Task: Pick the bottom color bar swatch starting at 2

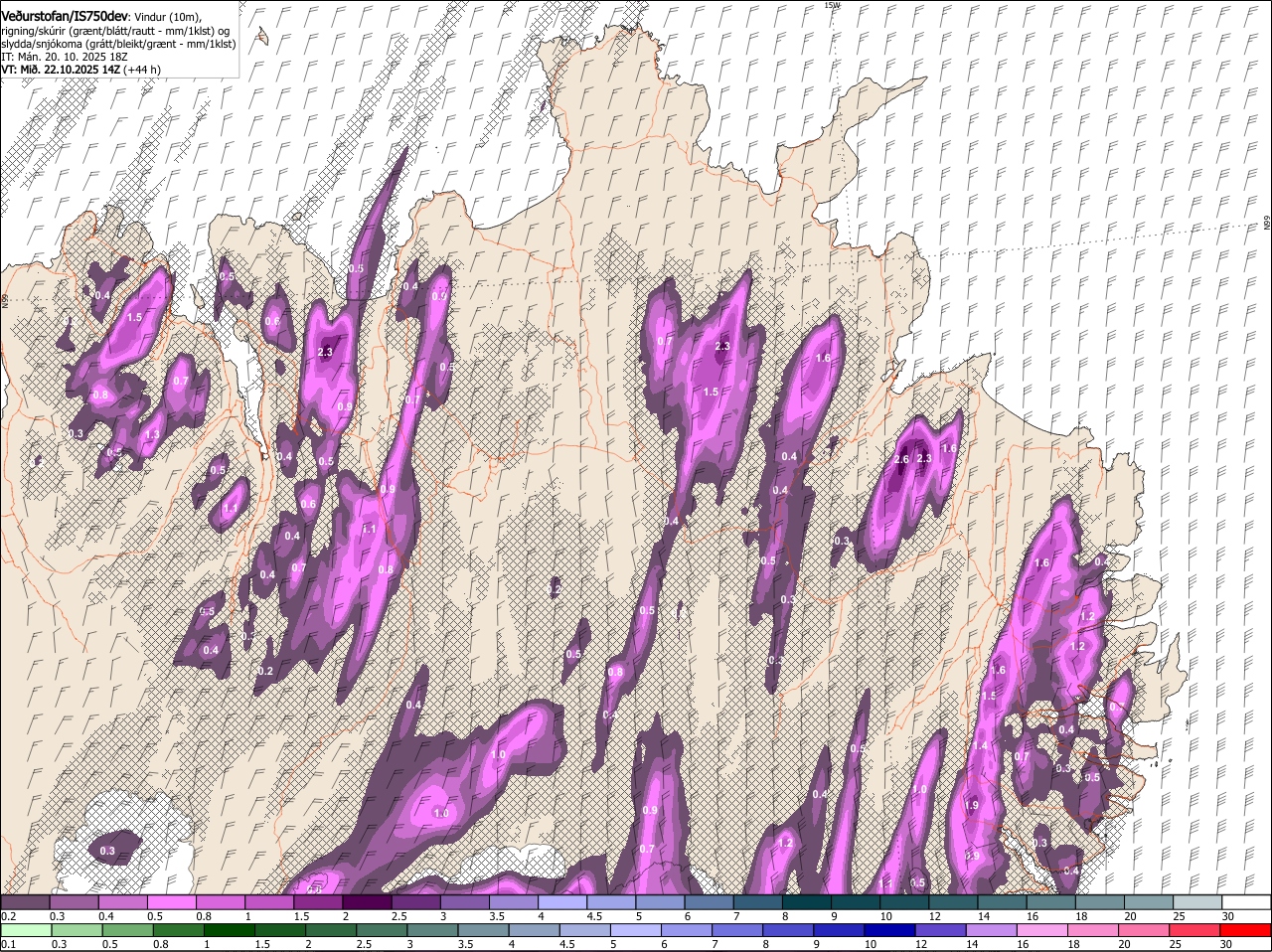Action: 331,930
